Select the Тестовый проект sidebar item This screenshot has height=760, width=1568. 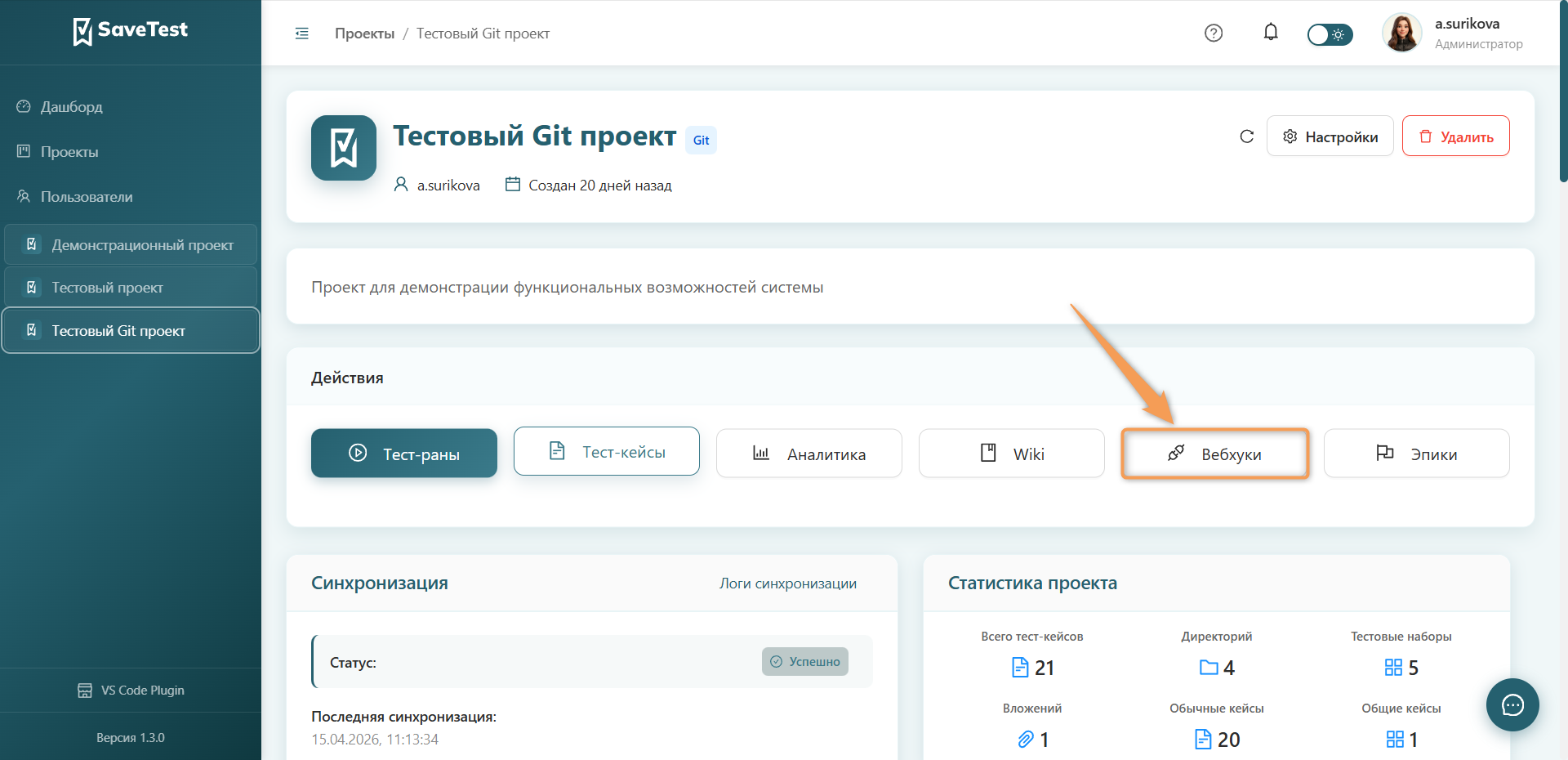point(131,288)
